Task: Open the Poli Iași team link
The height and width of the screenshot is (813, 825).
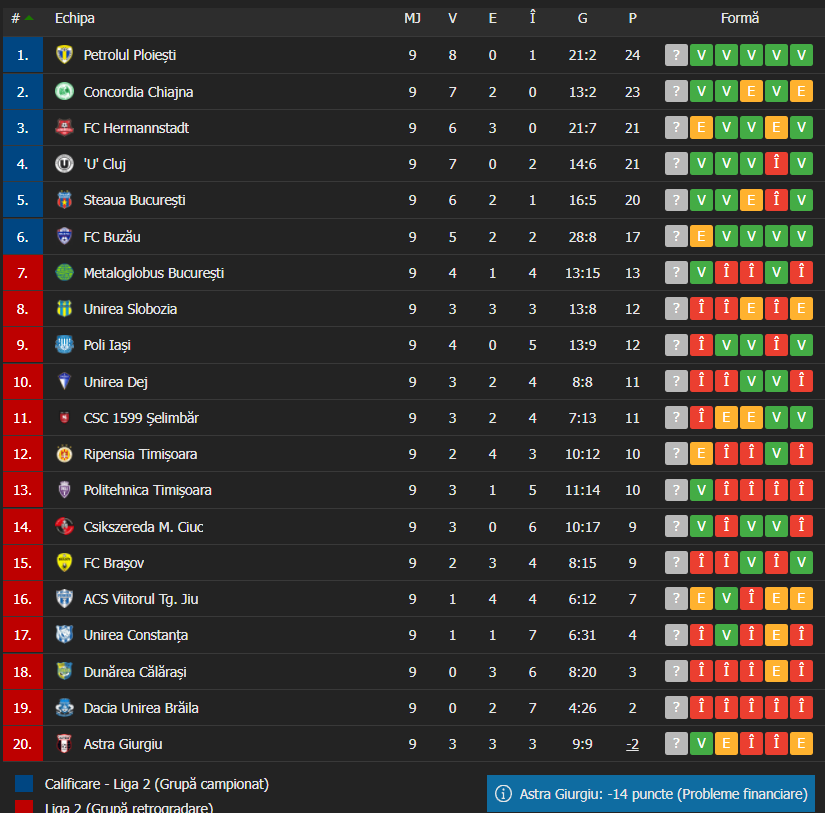Action: (x=107, y=345)
